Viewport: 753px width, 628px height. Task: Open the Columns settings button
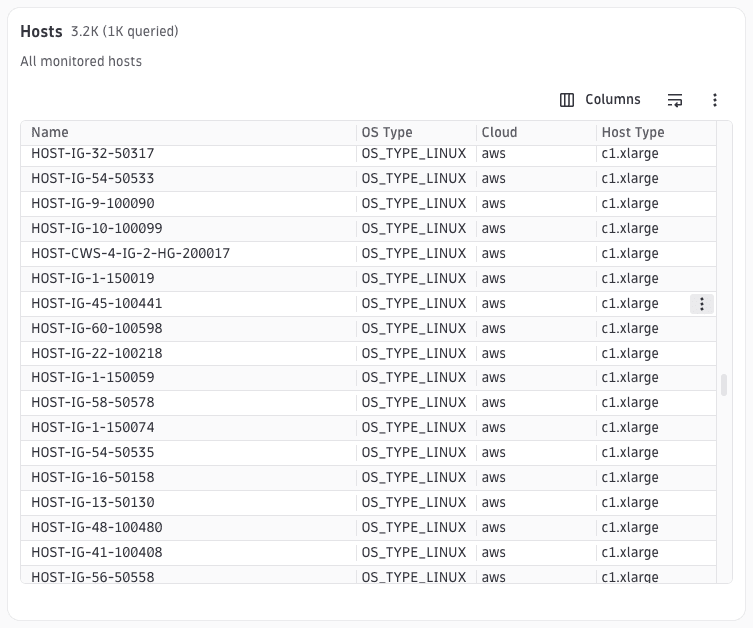pyautogui.click(x=600, y=100)
